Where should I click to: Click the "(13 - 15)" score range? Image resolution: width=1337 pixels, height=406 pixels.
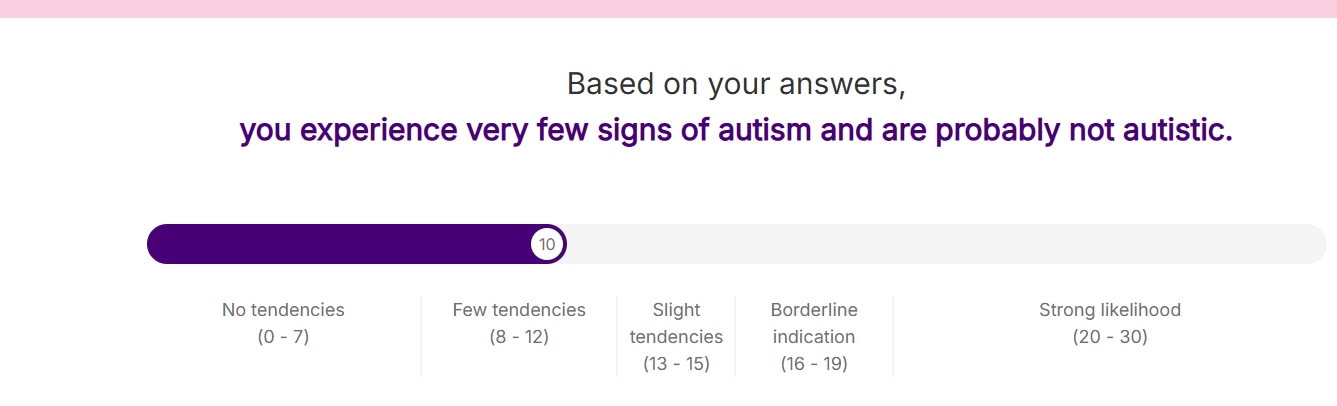676,364
